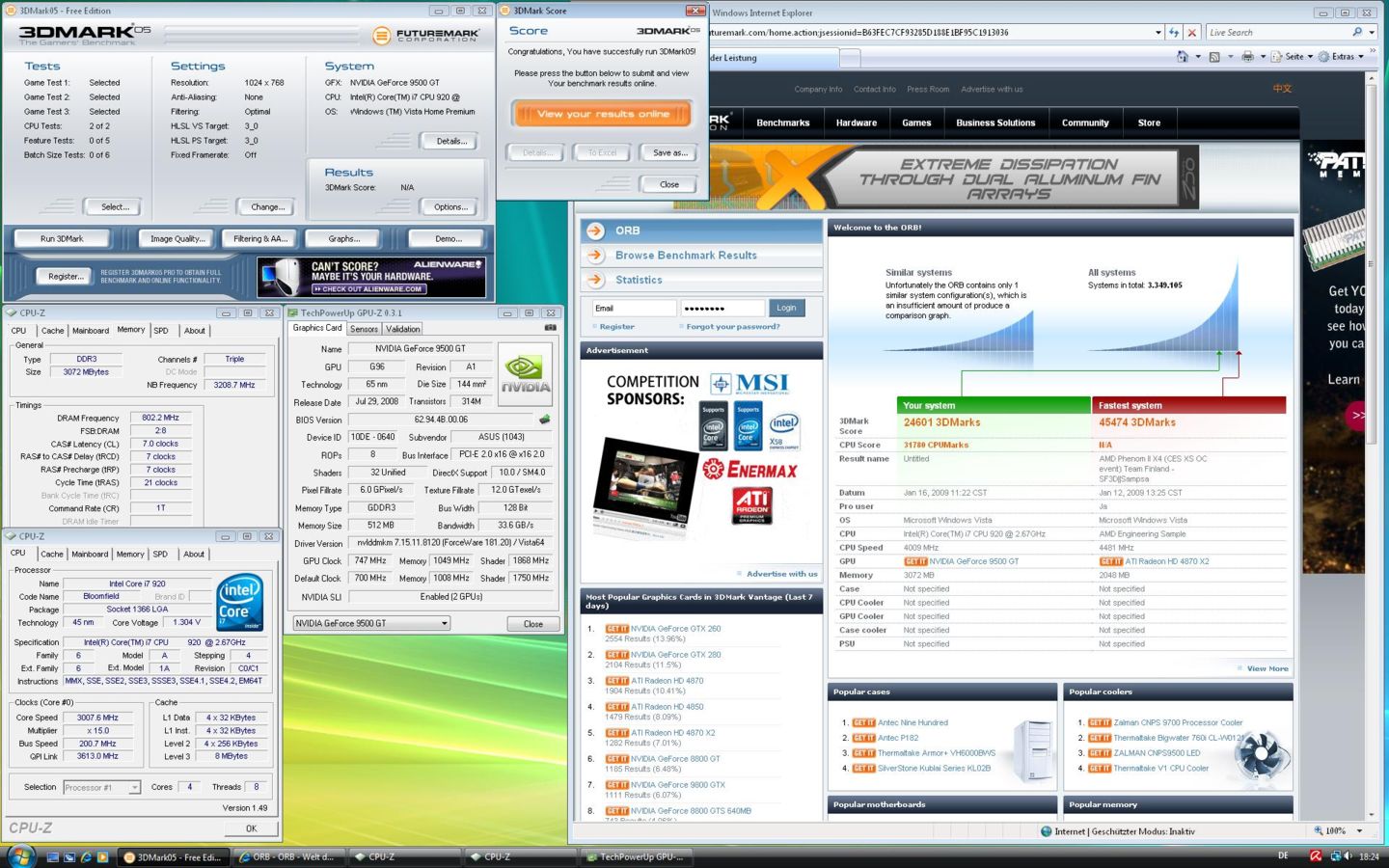Image resolution: width=1389 pixels, height=868 pixels.
Task: Click the red stop loading icon
Action: 1192,32
